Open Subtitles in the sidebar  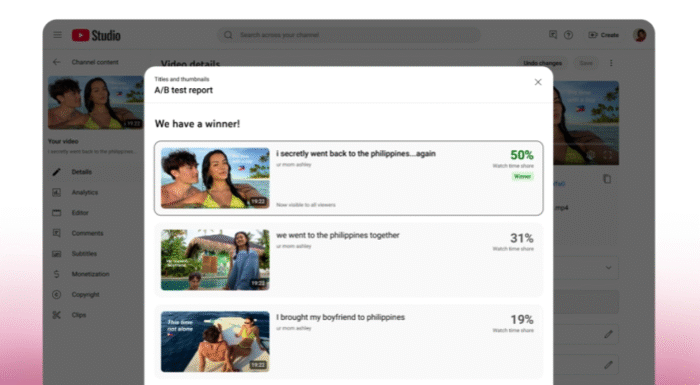pos(84,254)
